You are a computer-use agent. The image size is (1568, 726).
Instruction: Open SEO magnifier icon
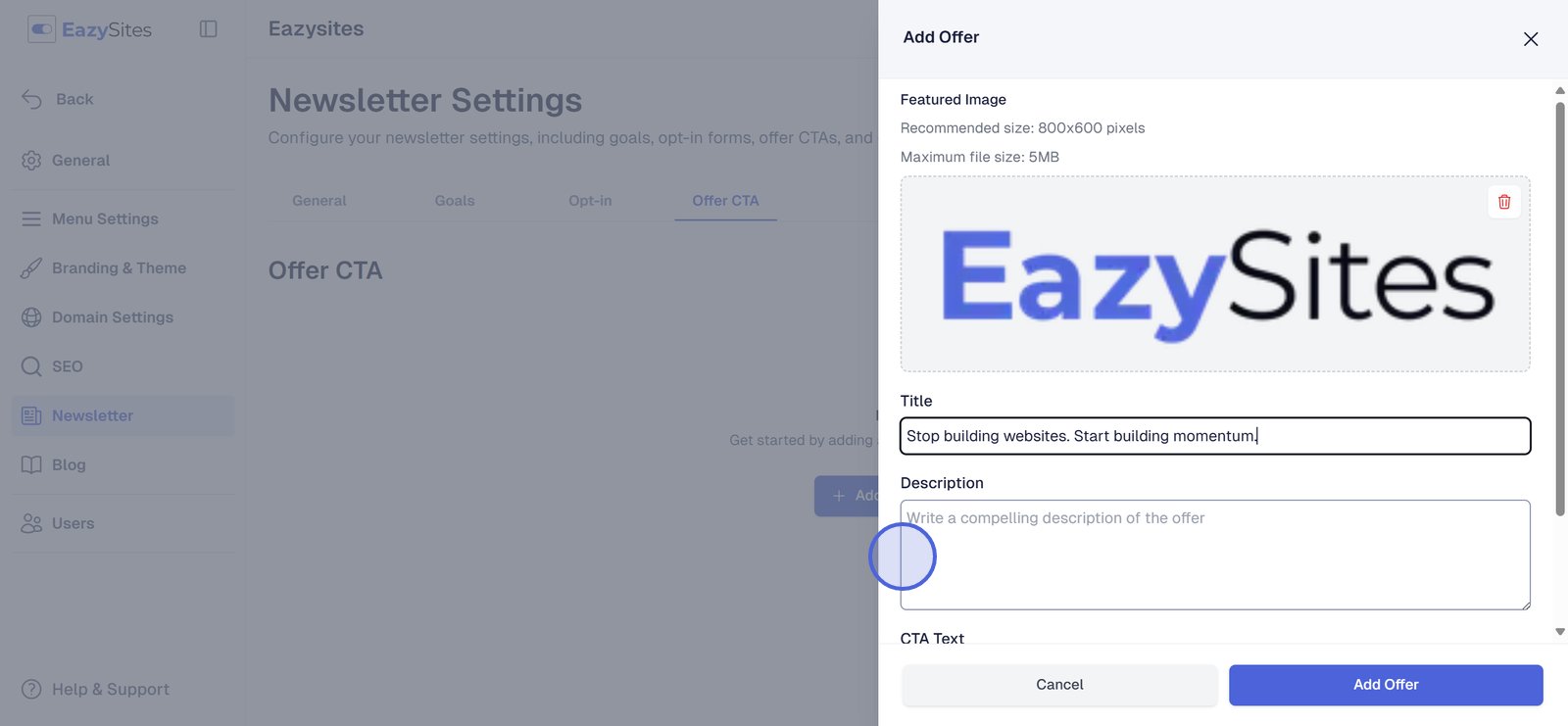[x=31, y=366]
